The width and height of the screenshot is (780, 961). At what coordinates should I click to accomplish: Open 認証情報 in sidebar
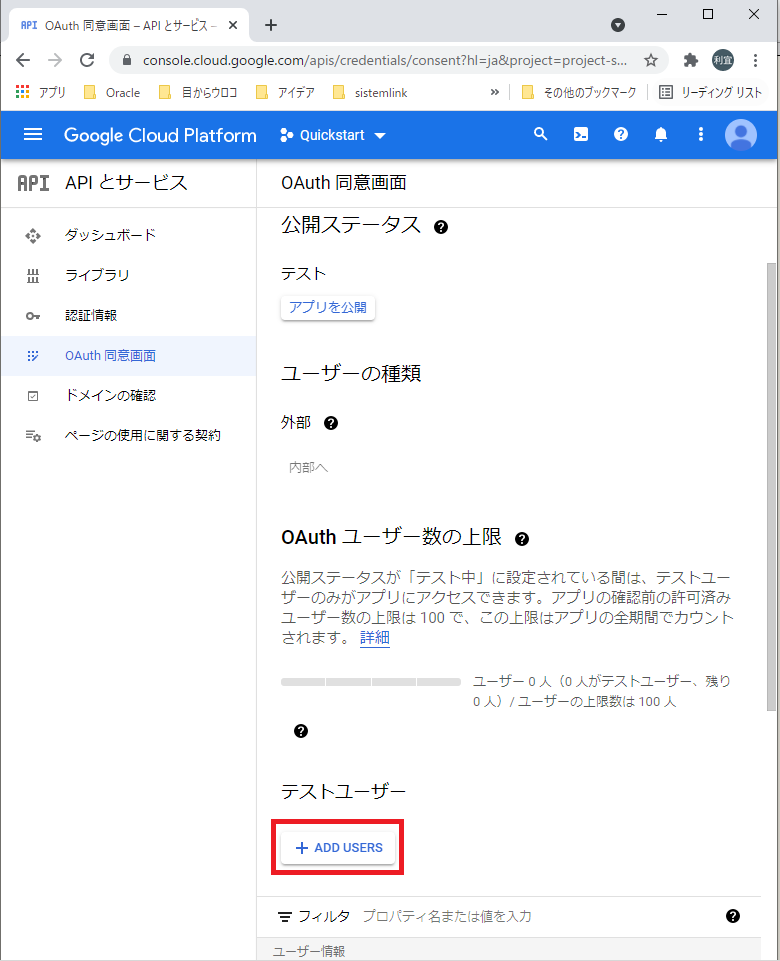pyautogui.click(x=91, y=315)
